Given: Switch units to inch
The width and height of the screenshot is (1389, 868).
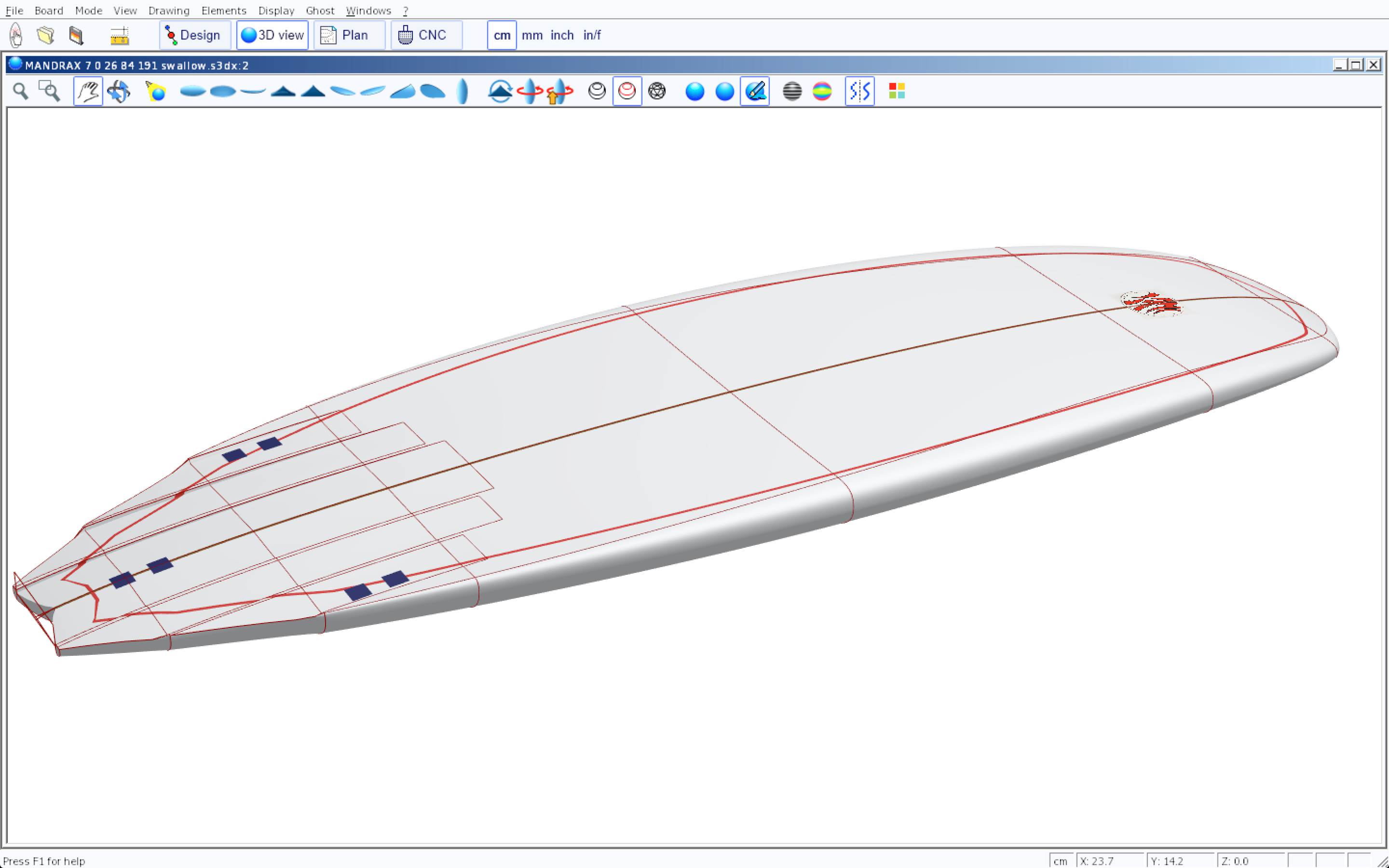Looking at the screenshot, I should [x=562, y=36].
